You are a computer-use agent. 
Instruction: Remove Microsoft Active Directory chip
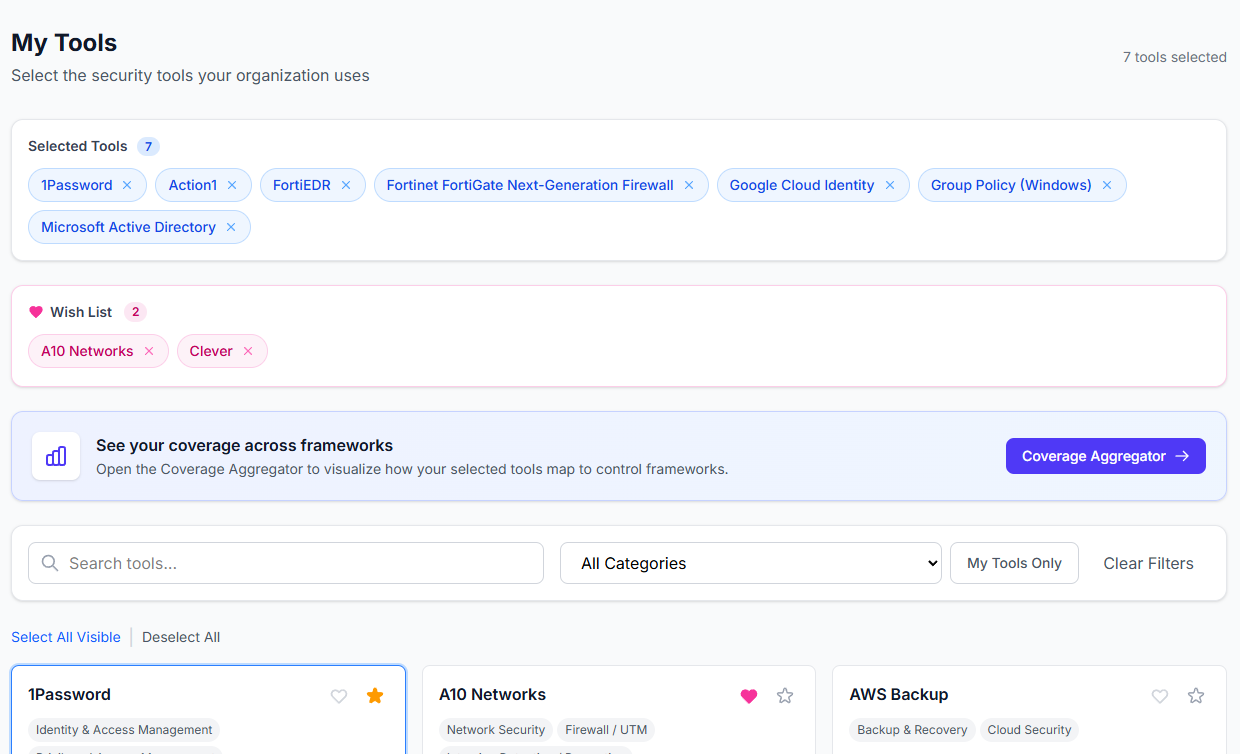pyautogui.click(x=231, y=227)
